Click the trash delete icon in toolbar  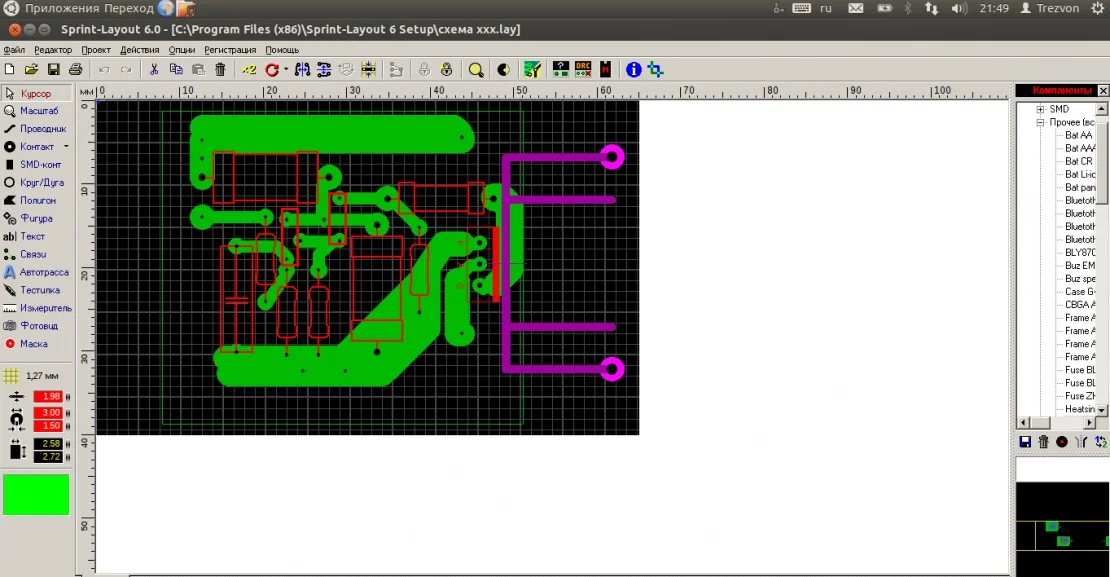point(220,70)
